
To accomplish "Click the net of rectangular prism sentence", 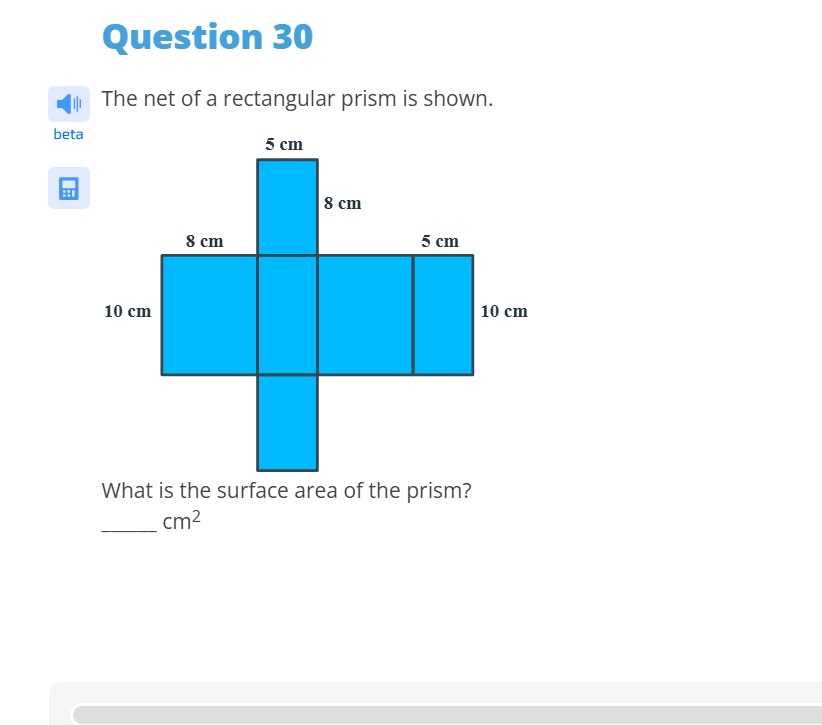I will tap(297, 99).
